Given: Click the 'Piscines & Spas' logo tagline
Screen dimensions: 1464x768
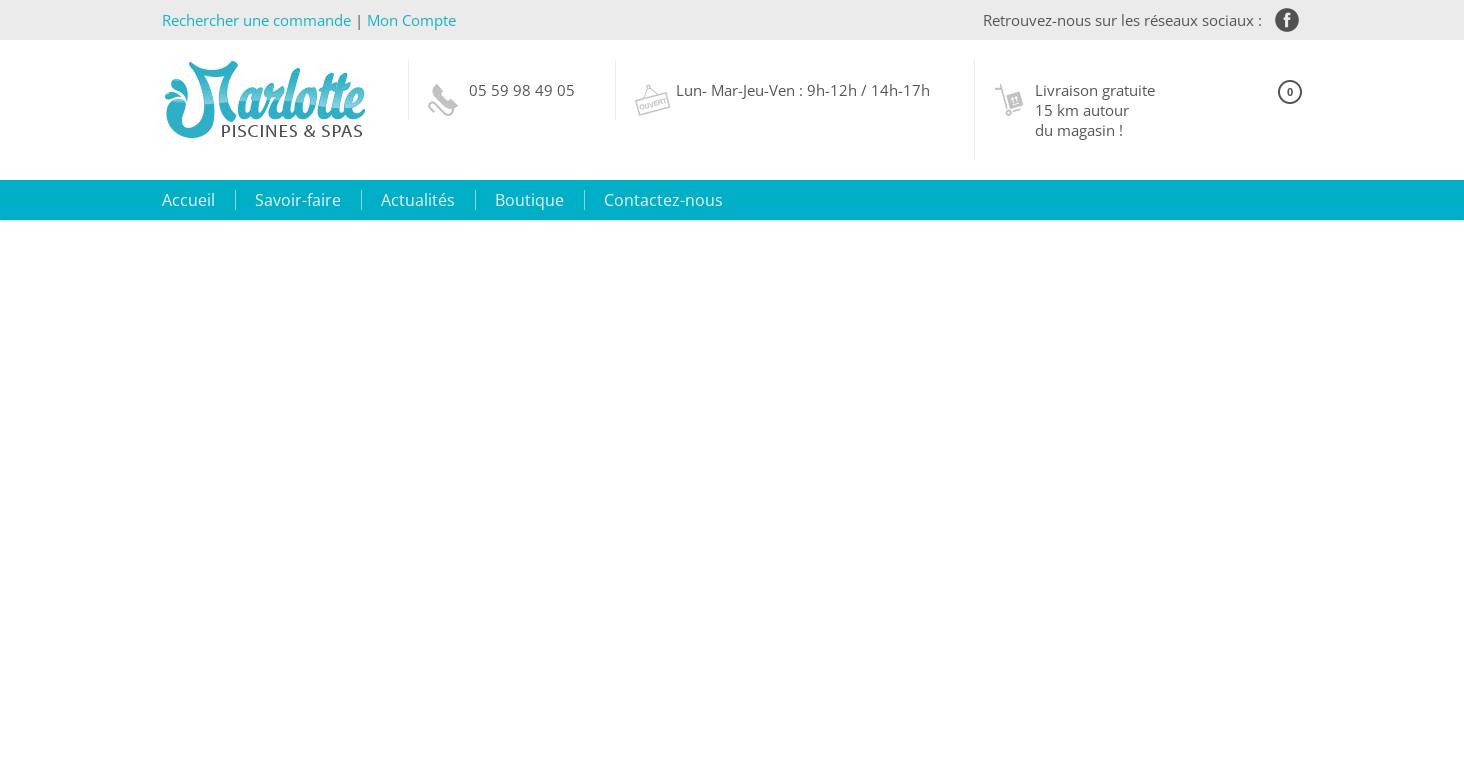Looking at the screenshot, I should (291, 131).
